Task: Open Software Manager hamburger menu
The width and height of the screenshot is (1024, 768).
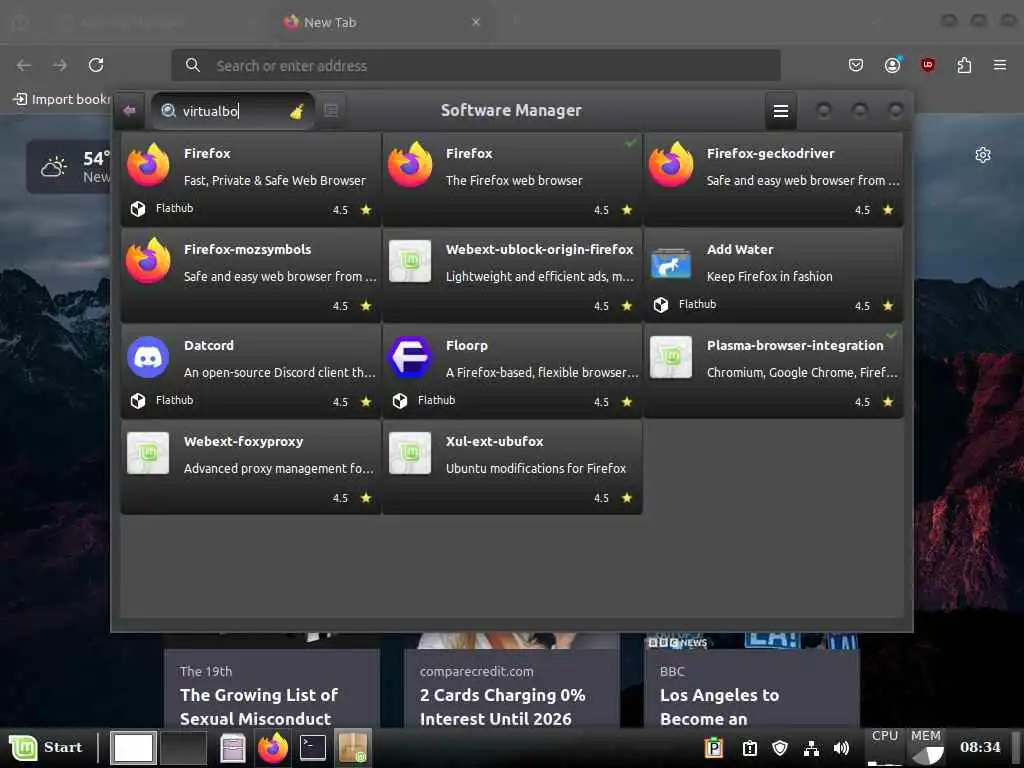Action: point(780,111)
